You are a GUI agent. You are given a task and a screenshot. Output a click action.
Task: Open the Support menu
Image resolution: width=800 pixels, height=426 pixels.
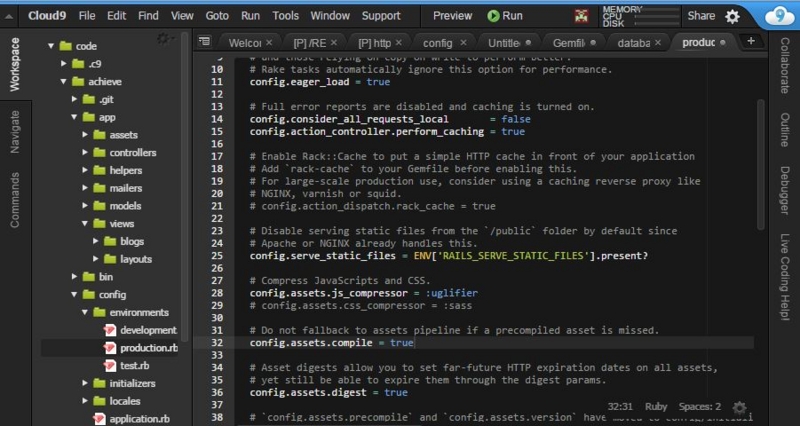click(x=381, y=16)
